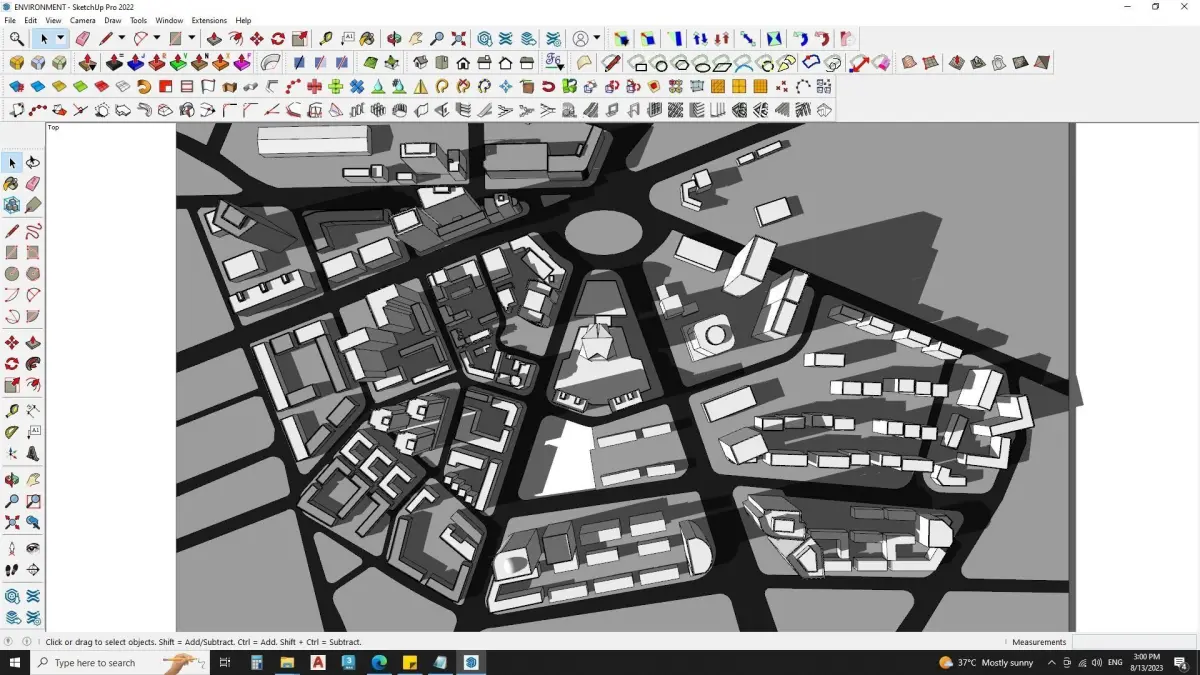
Task: Open the user account dropdown arrow
Action: pyautogui.click(x=597, y=39)
